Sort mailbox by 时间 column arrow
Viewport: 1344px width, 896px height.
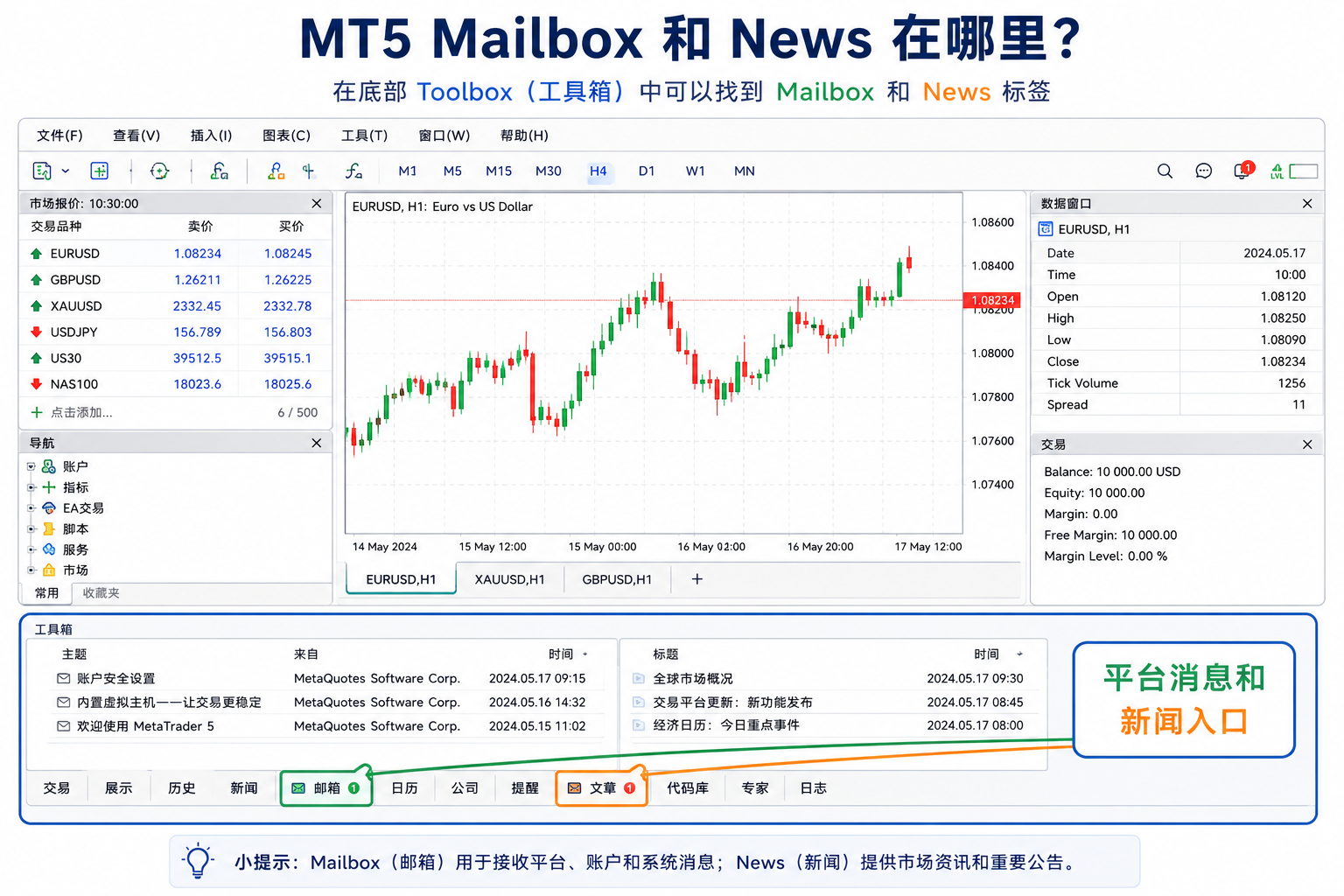pos(585,654)
